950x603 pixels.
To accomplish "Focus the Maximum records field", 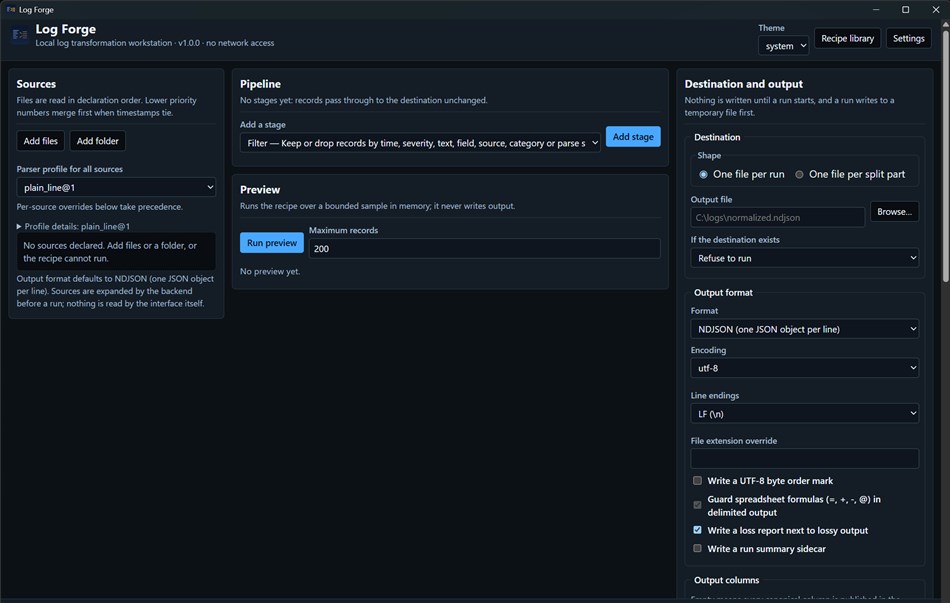I will click(x=484, y=248).
